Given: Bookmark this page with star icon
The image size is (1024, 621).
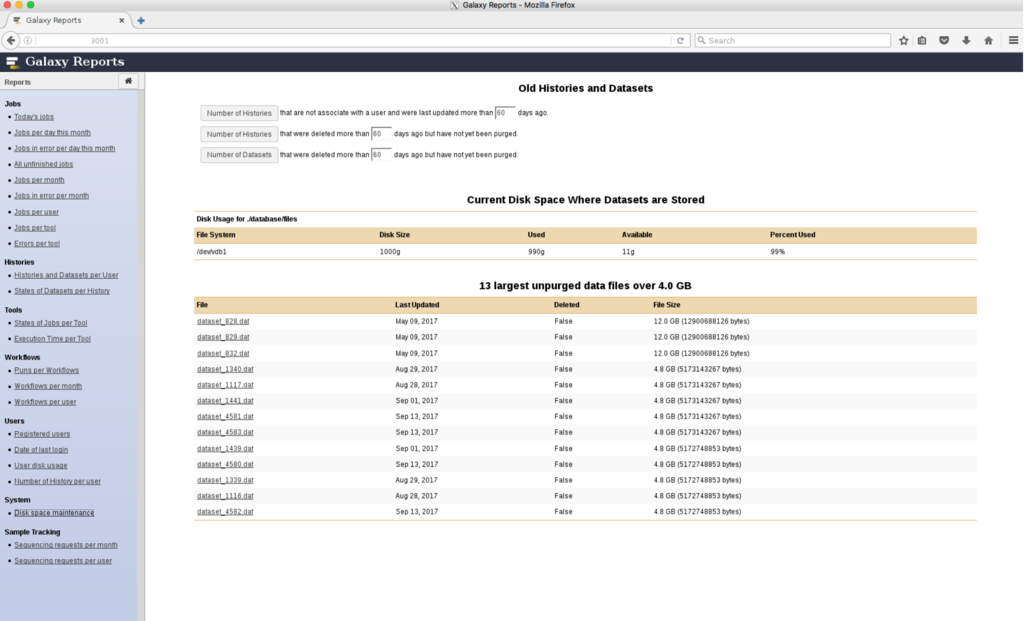Looking at the screenshot, I should [x=903, y=40].
